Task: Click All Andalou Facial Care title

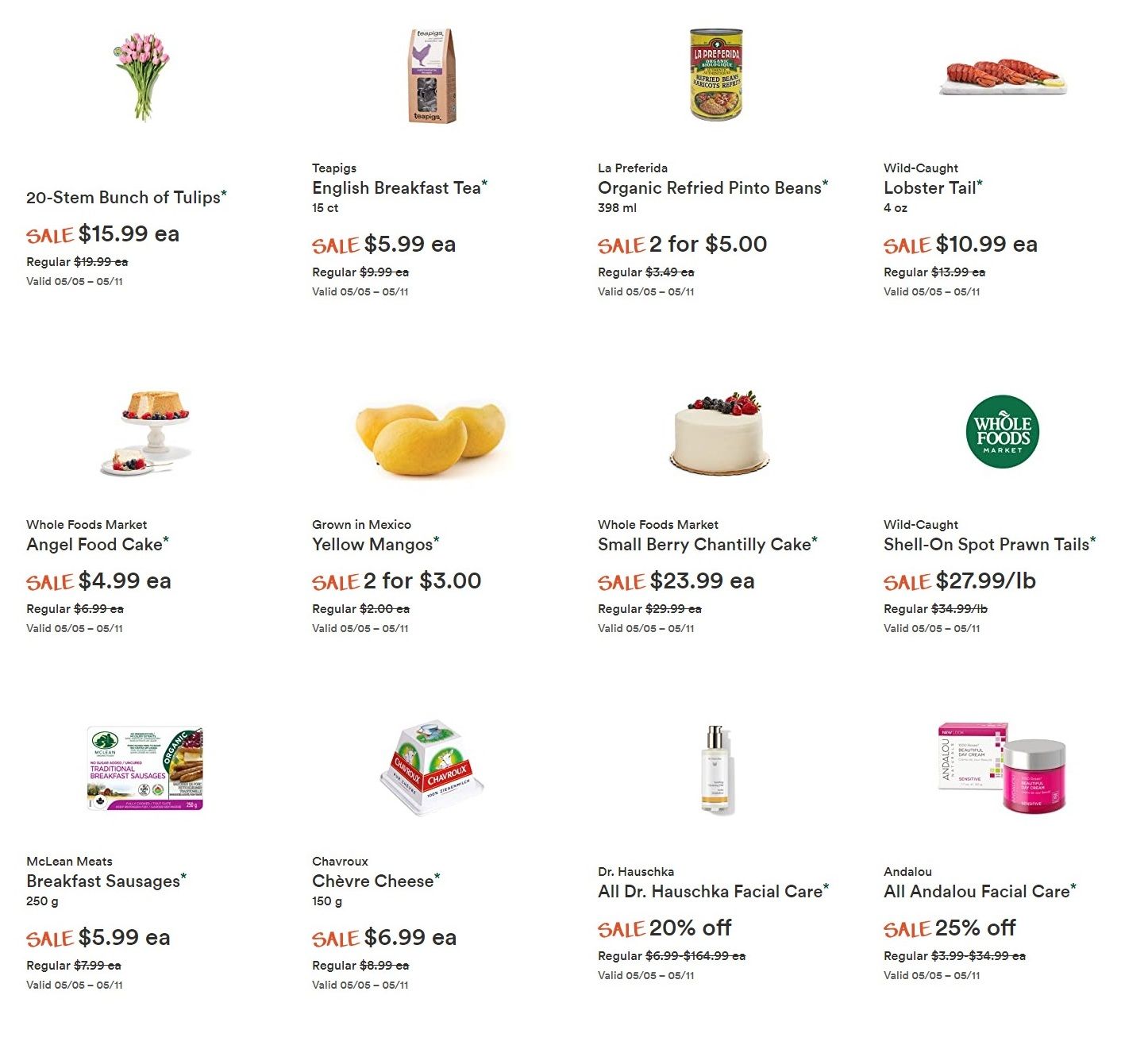Action: [x=977, y=892]
